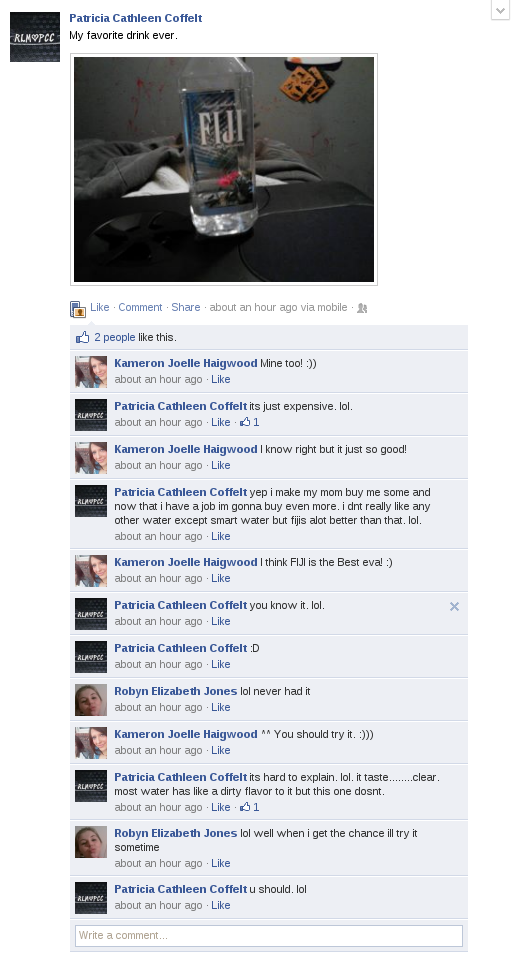Open the FIJI water bottle photo
The height and width of the screenshot is (957, 517).
coord(224,169)
